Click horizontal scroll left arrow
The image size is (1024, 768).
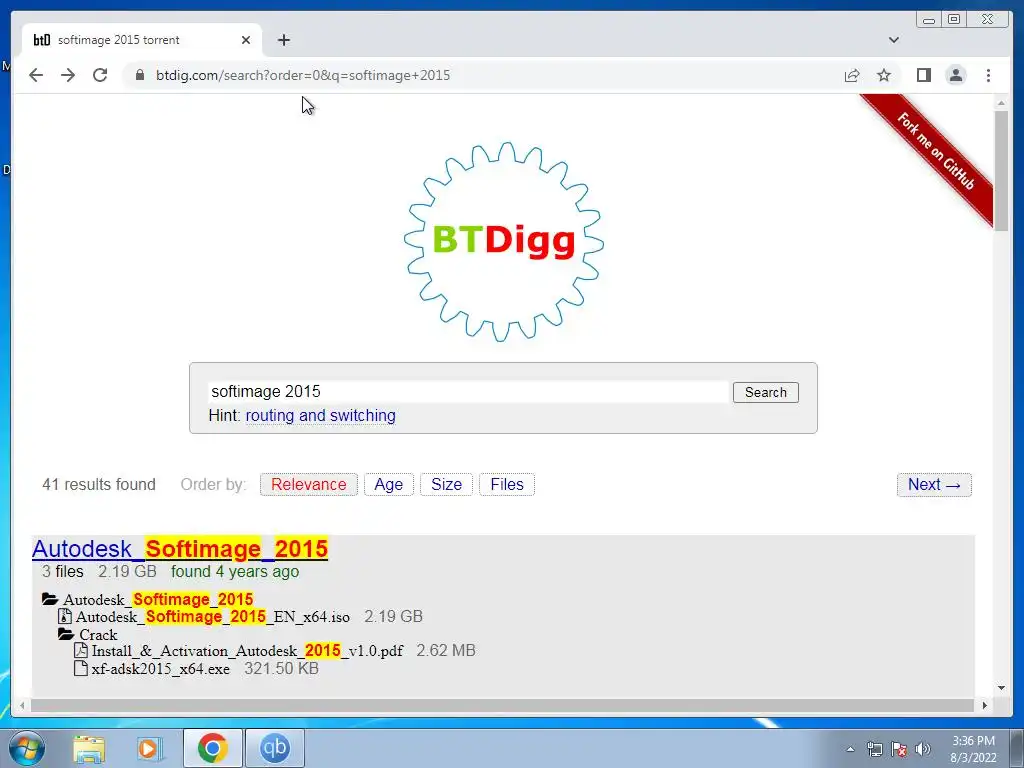[x=22, y=705]
